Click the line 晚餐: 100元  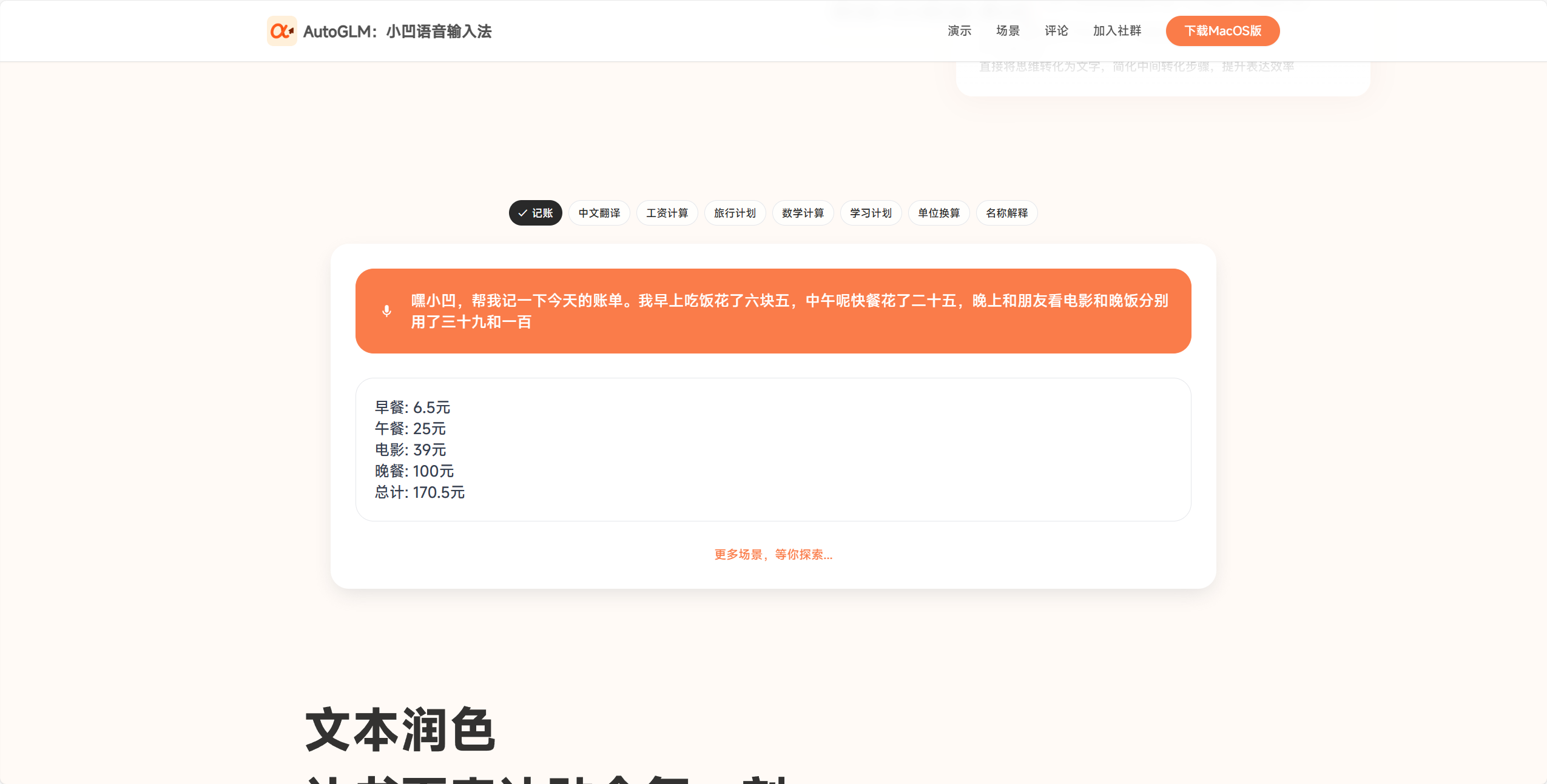point(414,471)
